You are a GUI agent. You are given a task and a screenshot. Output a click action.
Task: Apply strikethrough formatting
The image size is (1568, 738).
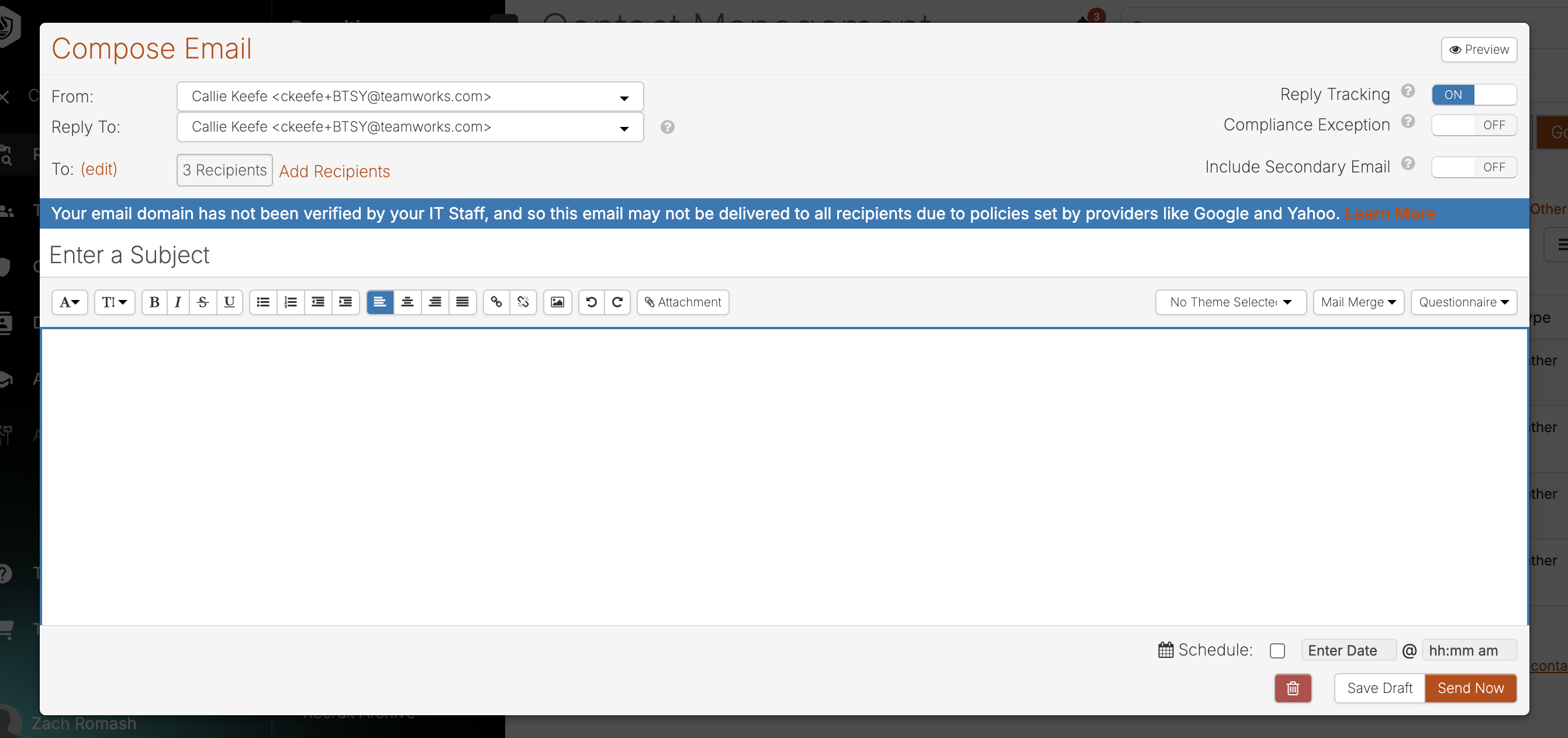click(203, 302)
